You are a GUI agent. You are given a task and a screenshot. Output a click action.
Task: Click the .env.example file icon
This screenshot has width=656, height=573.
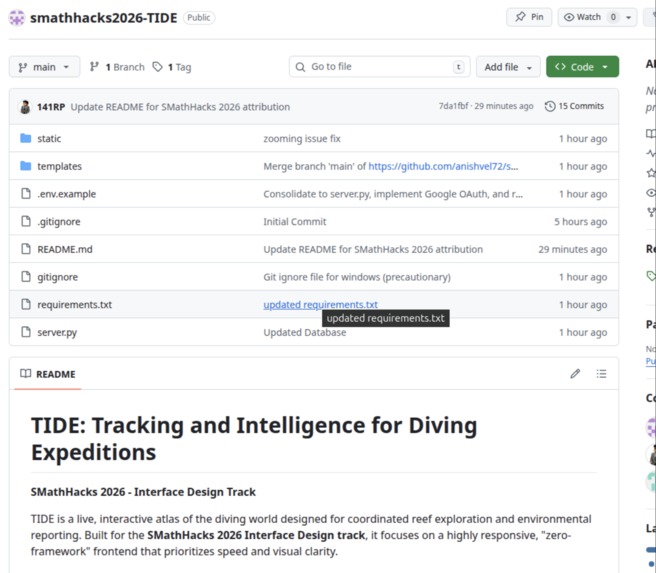click(x=26, y=194)
